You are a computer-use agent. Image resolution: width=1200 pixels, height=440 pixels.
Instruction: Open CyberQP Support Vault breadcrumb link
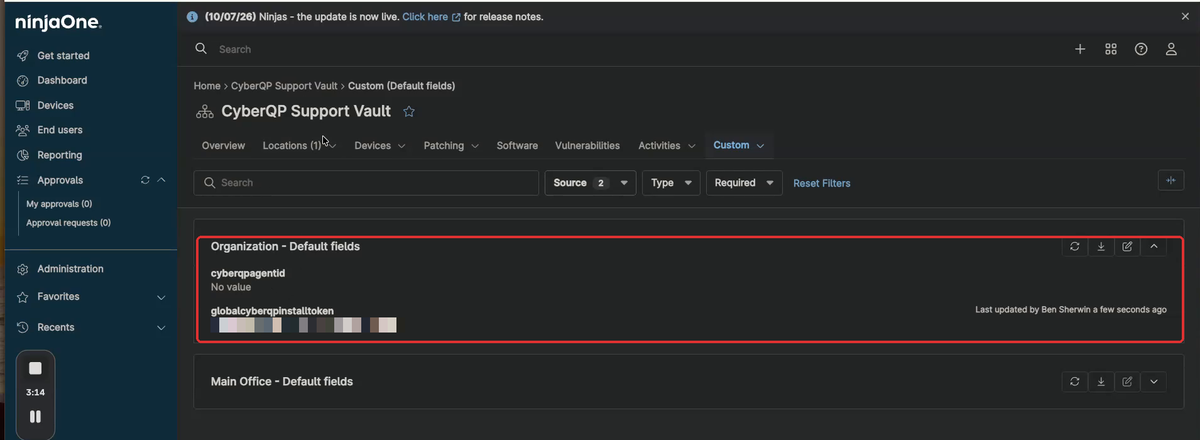tap(284, 86)
